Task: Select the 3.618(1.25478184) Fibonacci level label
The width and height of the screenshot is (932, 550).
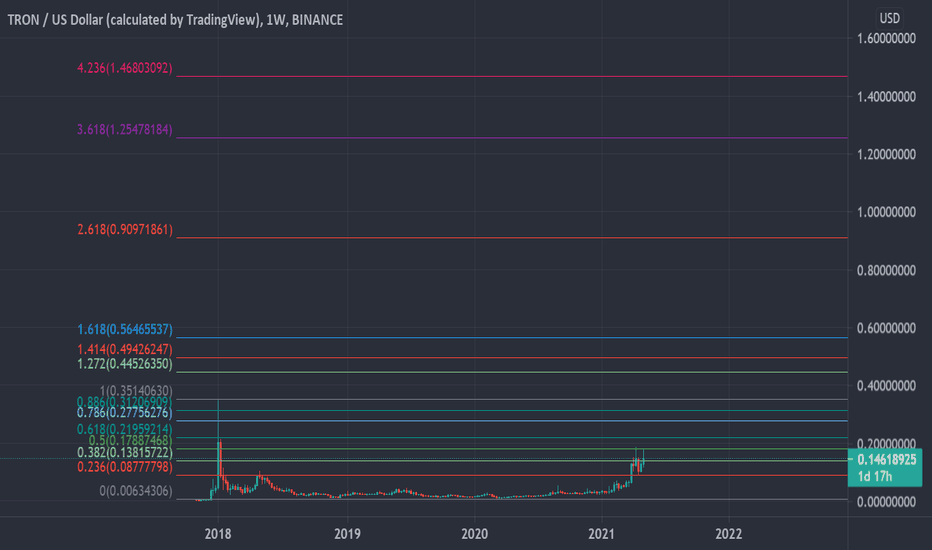Action: tap(125, 129)
